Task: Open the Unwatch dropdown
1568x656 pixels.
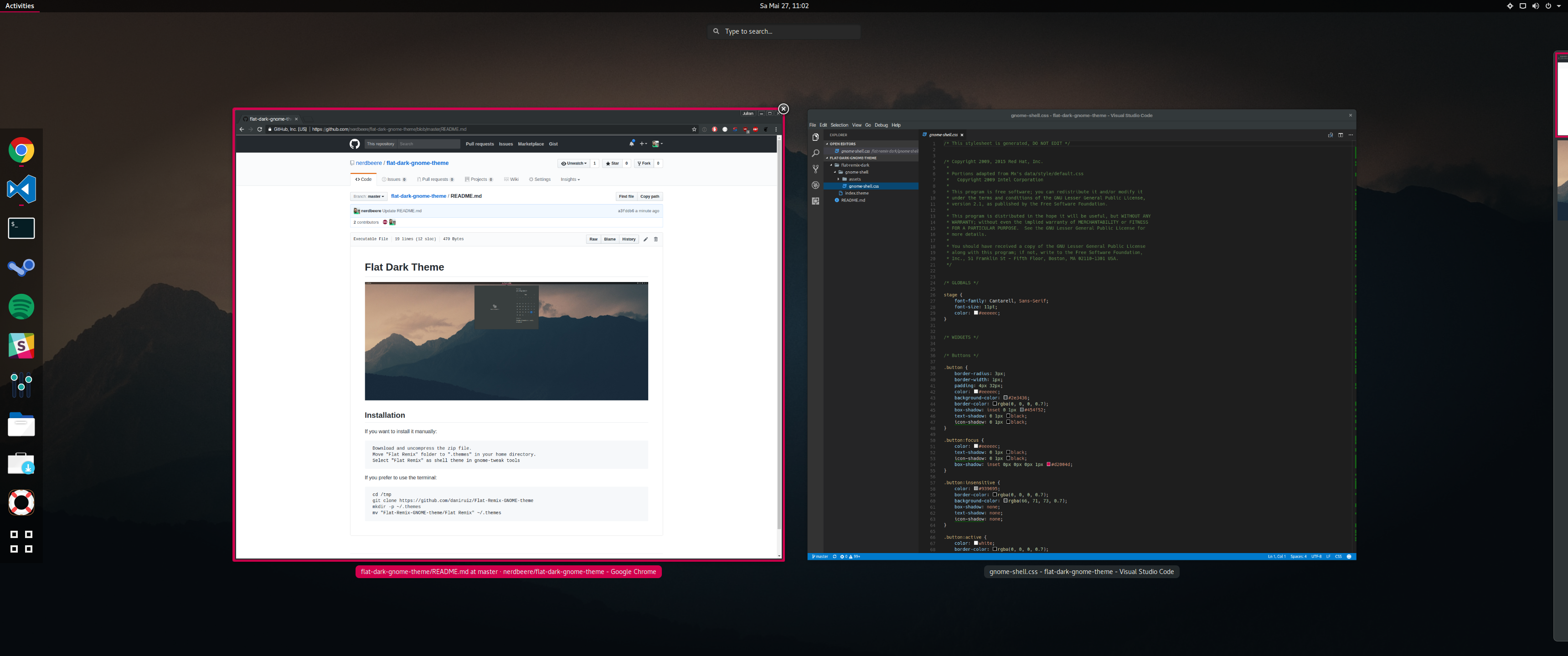Action: pyautogui.click(x=574, y=163)
